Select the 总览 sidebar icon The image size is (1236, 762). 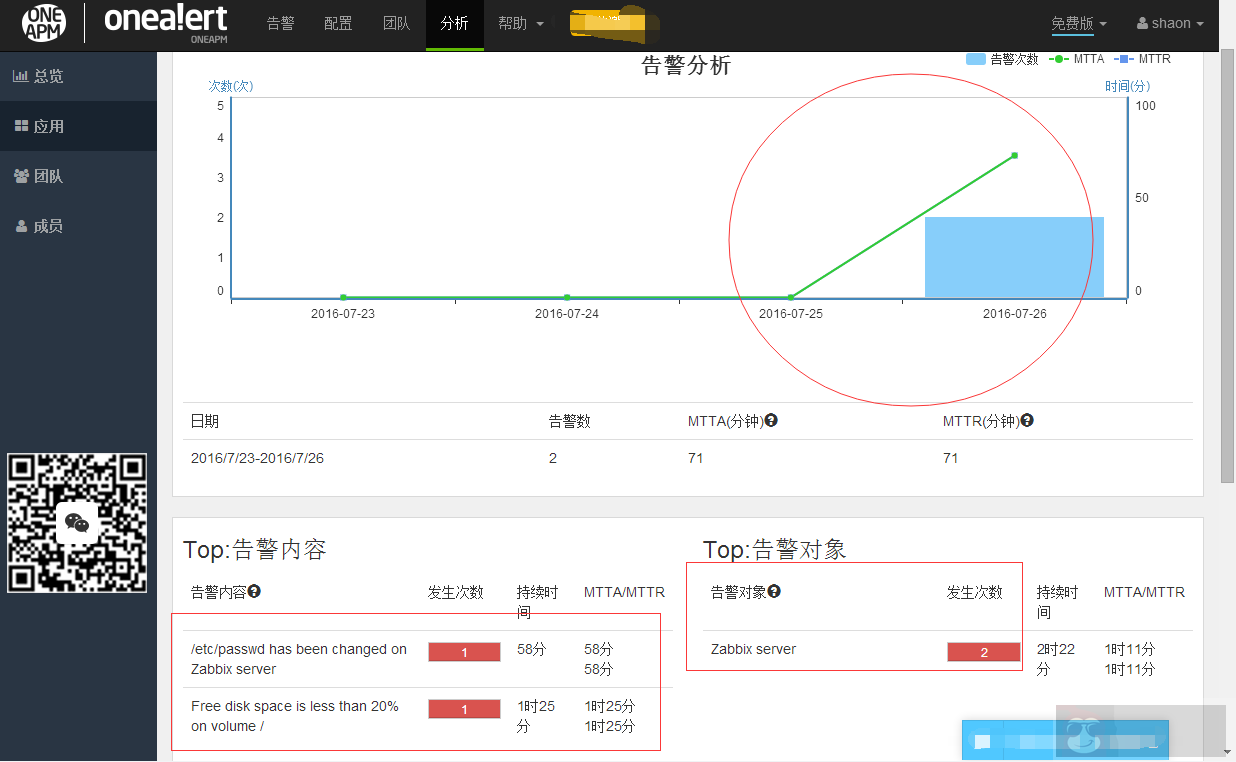pos(22,75)
